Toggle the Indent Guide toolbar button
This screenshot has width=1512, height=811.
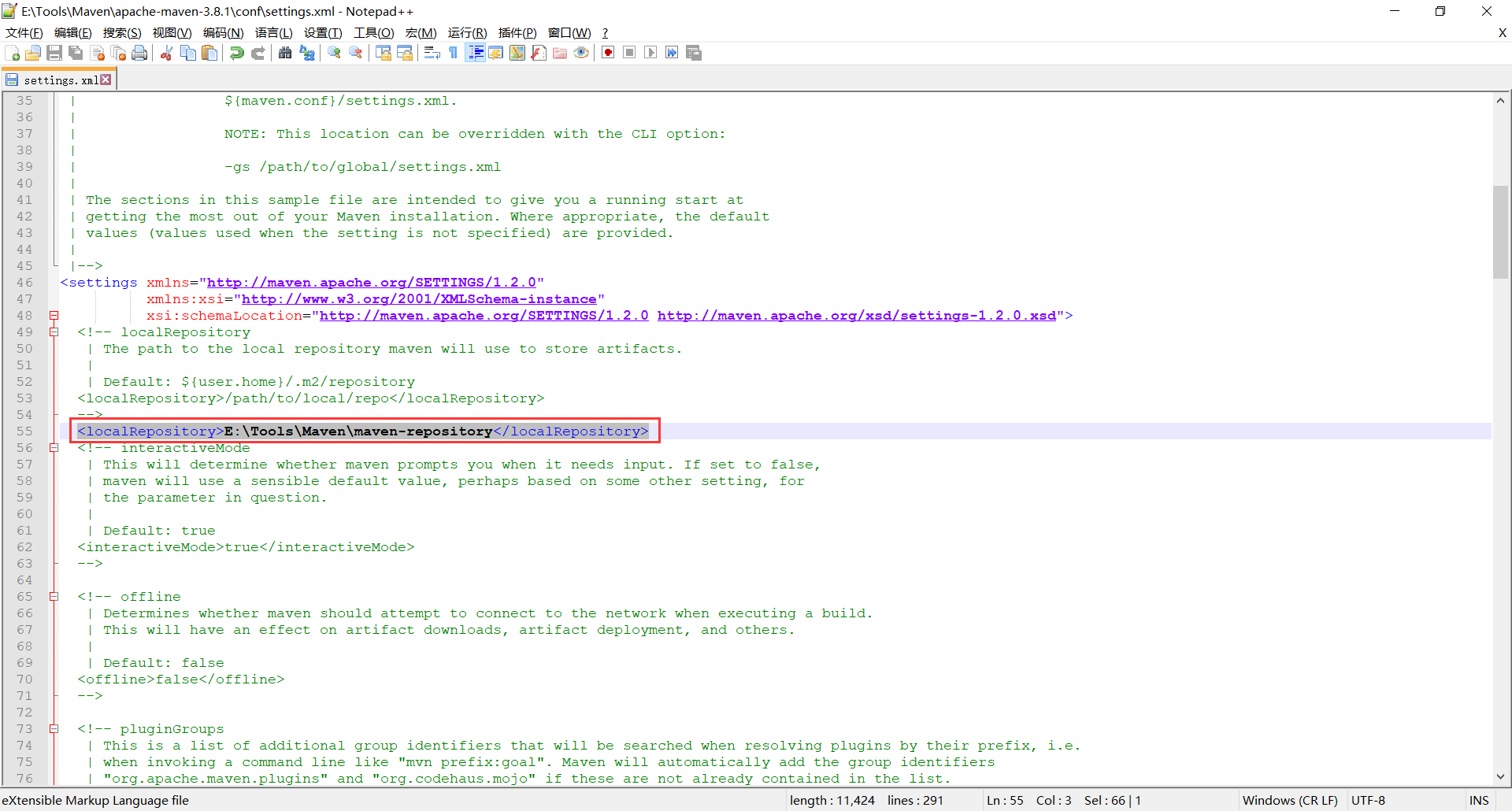click(x=475, y=53)
